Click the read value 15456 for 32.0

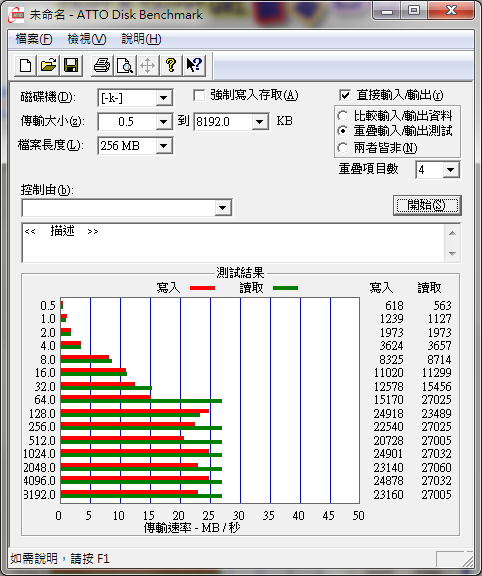(x=436, y=386)
